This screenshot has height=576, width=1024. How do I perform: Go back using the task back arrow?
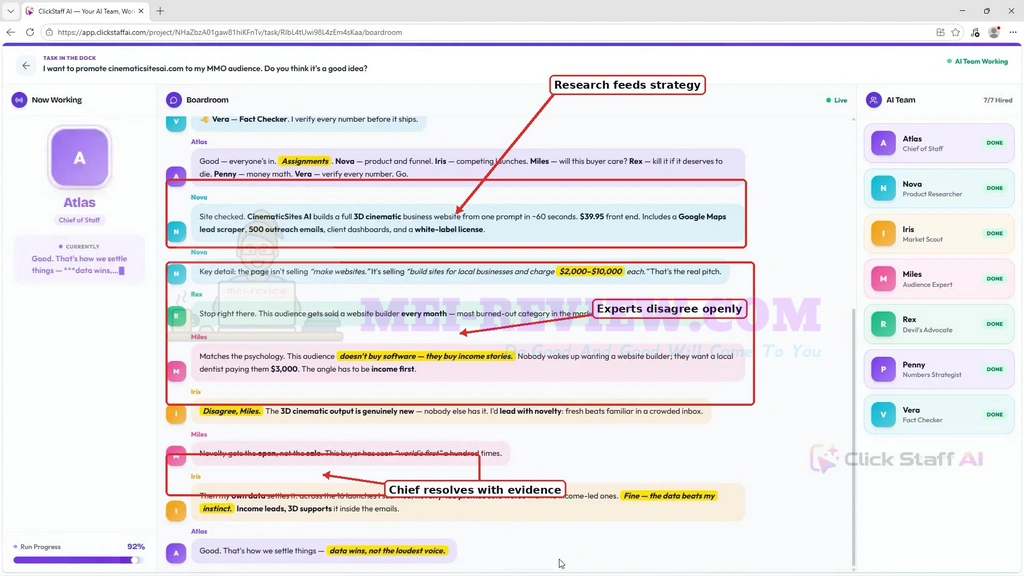25,65
